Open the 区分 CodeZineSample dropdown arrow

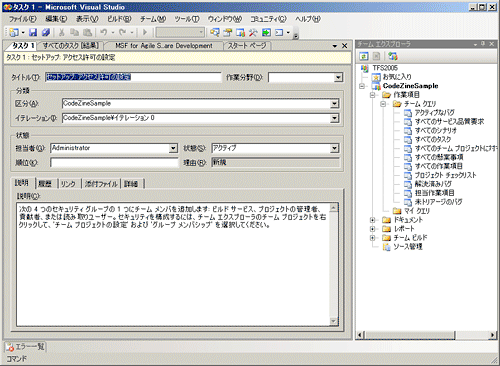tap(334, 104)
